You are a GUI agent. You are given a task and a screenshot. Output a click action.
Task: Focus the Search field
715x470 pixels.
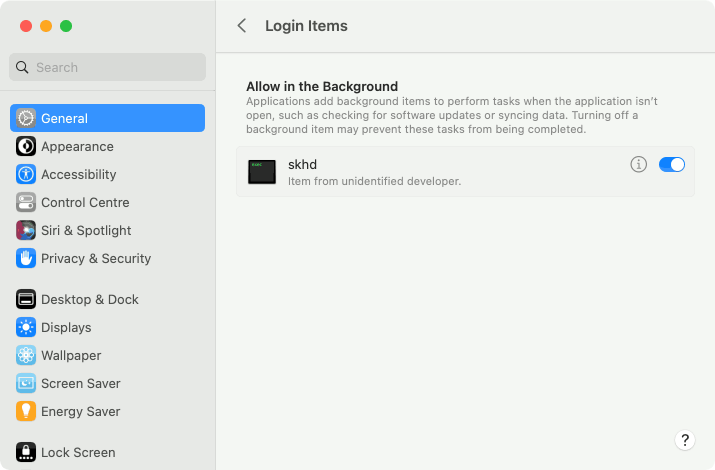108,67
